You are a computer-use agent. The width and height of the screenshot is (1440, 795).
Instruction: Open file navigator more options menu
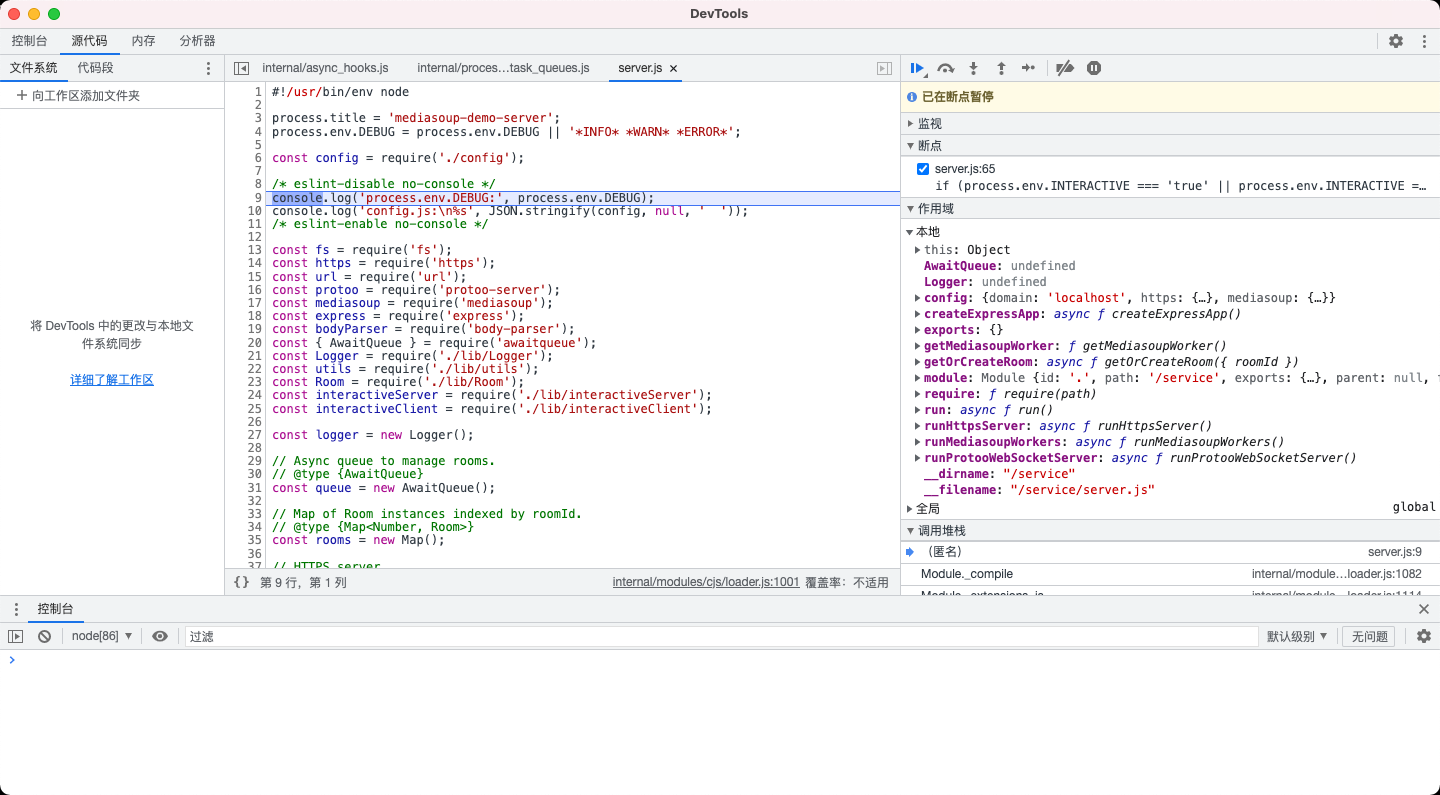208,68
